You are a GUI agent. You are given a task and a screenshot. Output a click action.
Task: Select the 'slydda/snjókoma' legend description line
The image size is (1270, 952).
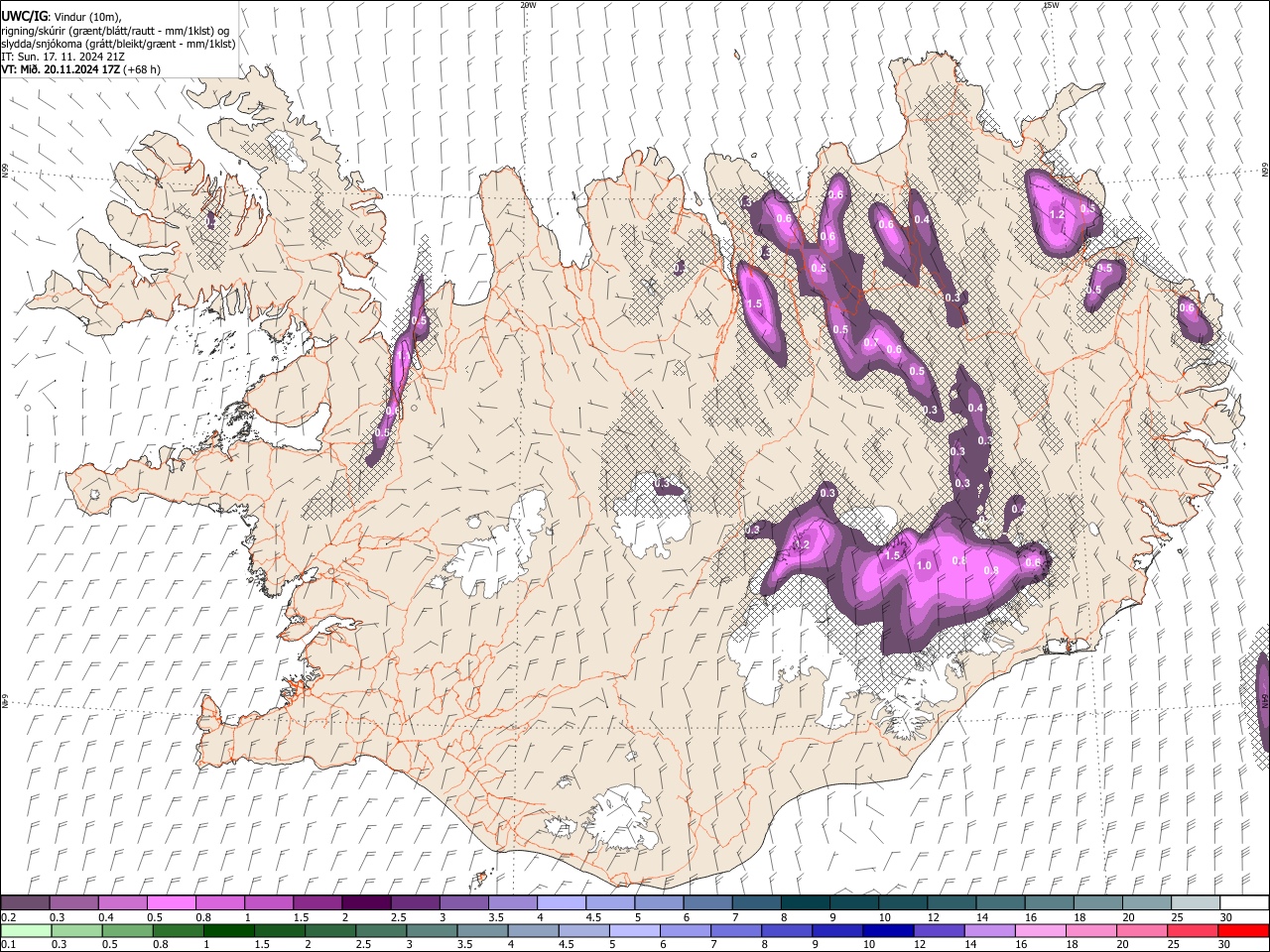click(x=118, y=44)
